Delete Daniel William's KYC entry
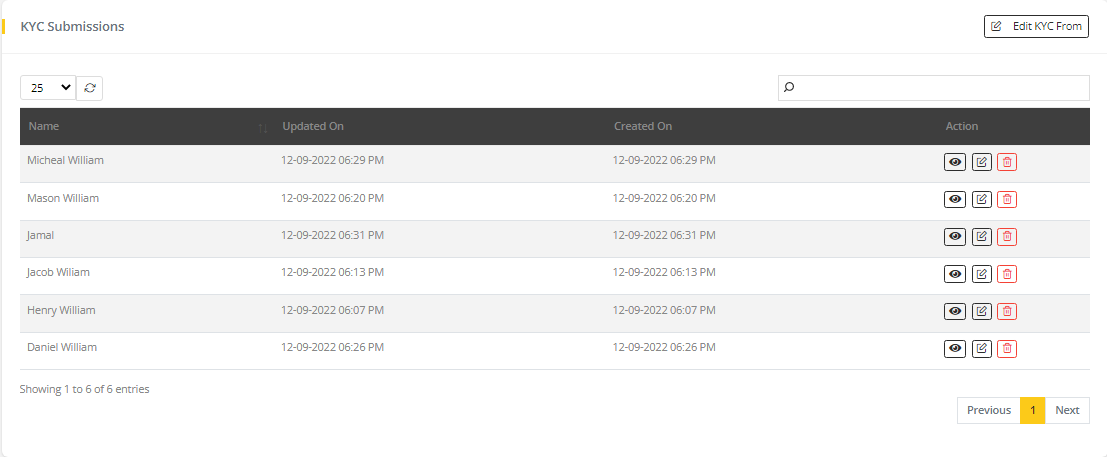 point(1007,349)
